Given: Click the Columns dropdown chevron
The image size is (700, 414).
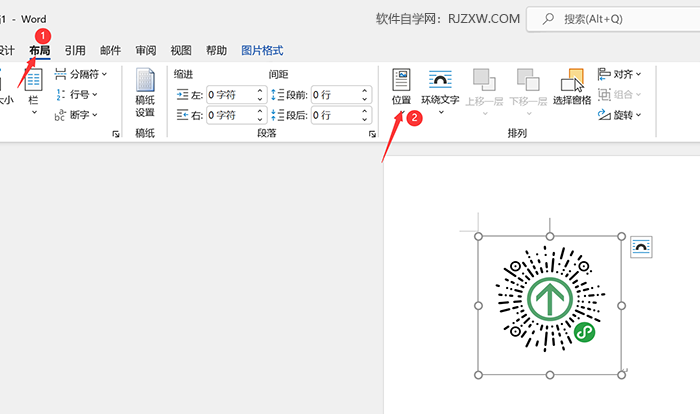Looking at the screenshot, I should [34, 112].
